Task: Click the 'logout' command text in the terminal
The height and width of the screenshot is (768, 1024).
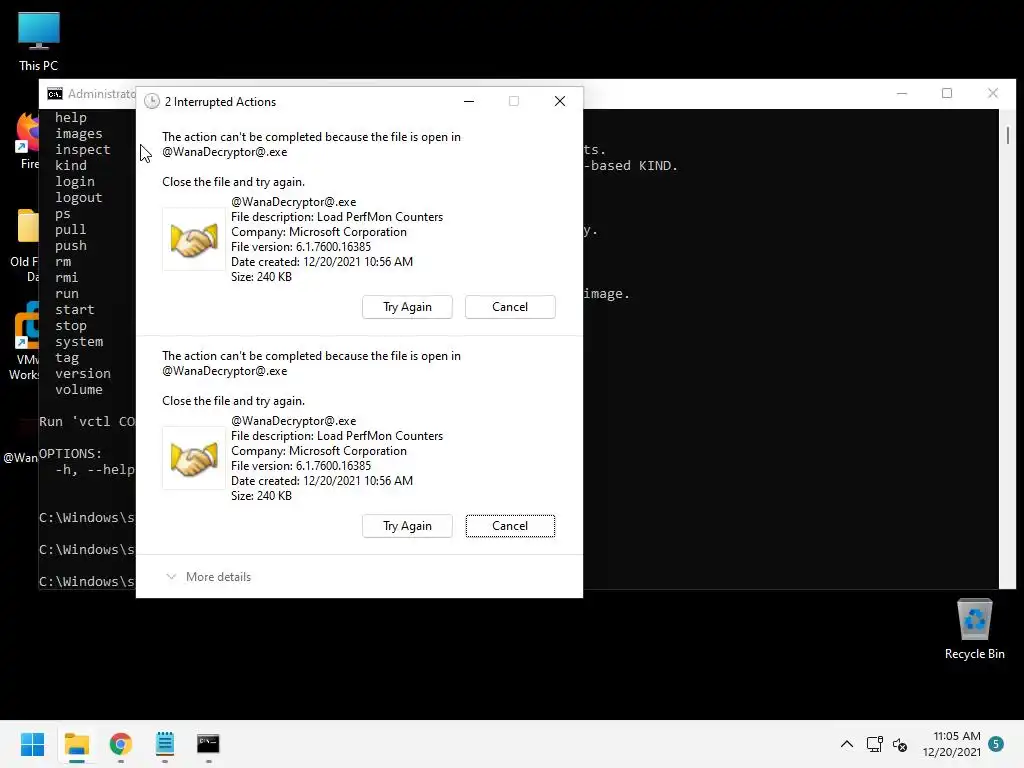Action: coord(79,197)
